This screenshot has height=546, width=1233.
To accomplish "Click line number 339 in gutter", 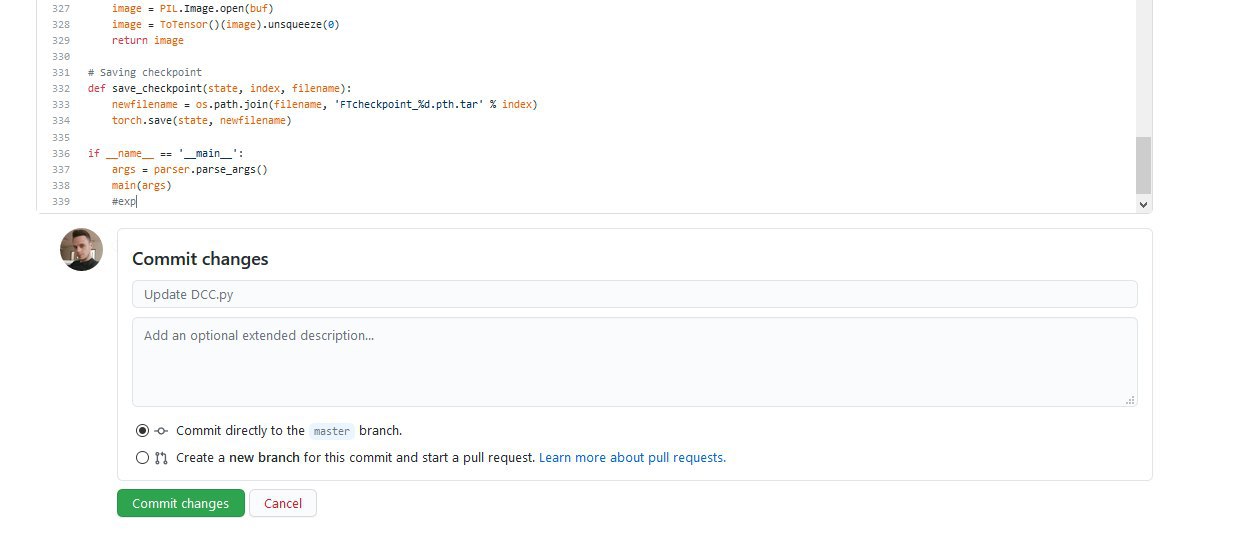I will pyautogui.click(x=61, y=202).
